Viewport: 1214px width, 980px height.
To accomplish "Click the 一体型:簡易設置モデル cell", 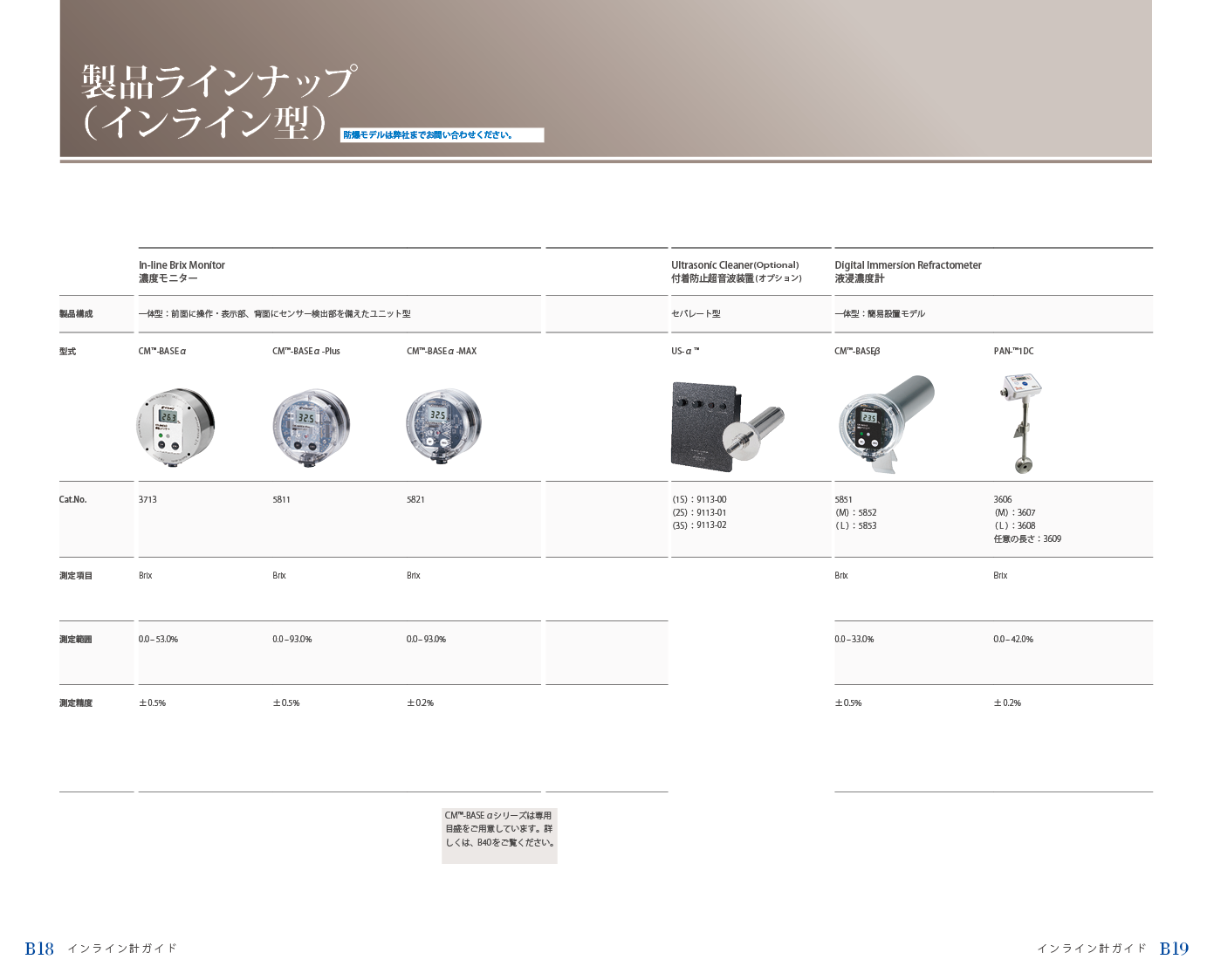I will (880, 313).
